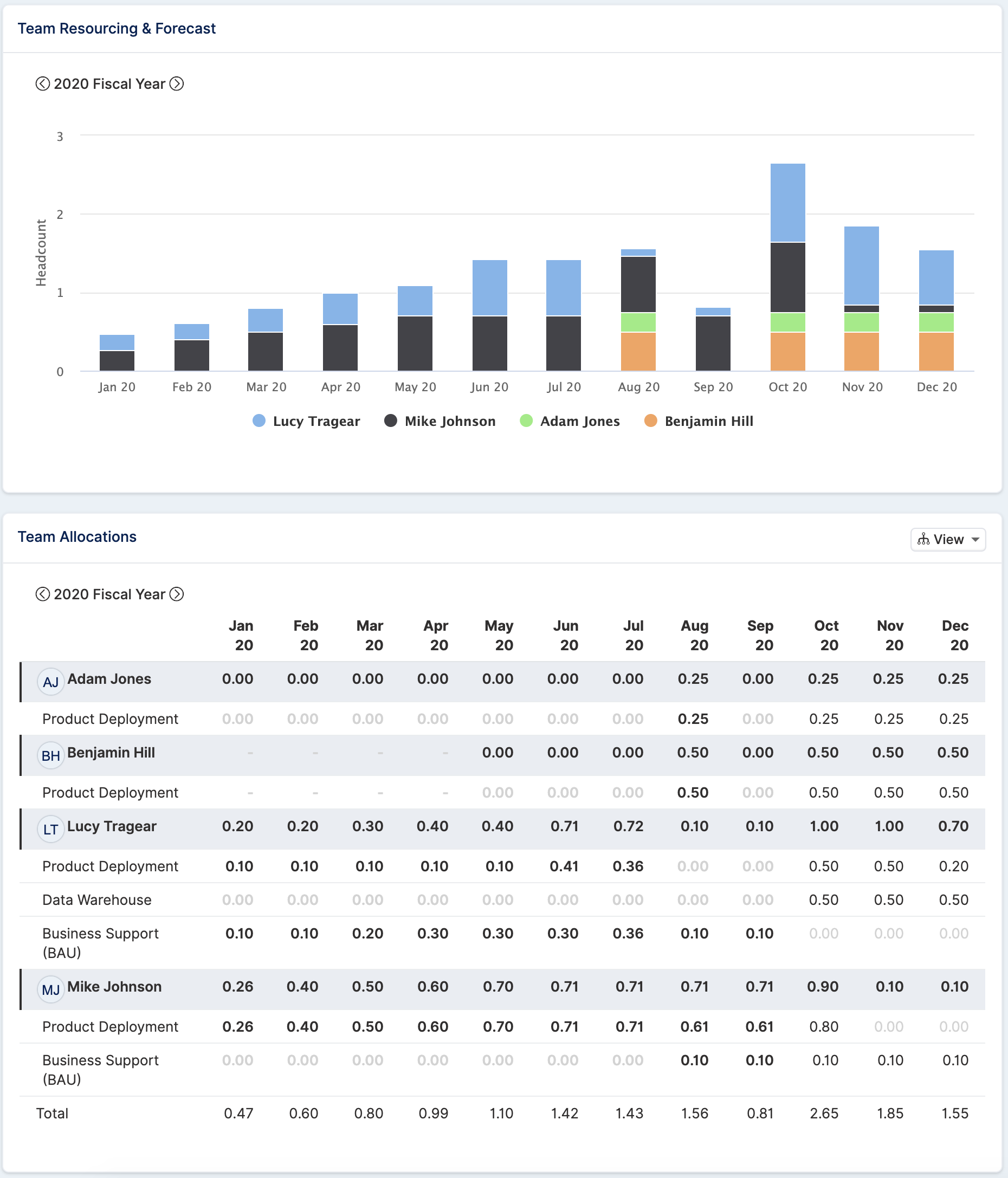Go to next fiscal year in chart
This screenshot has height=1178, width=1008.
point(177,83)
